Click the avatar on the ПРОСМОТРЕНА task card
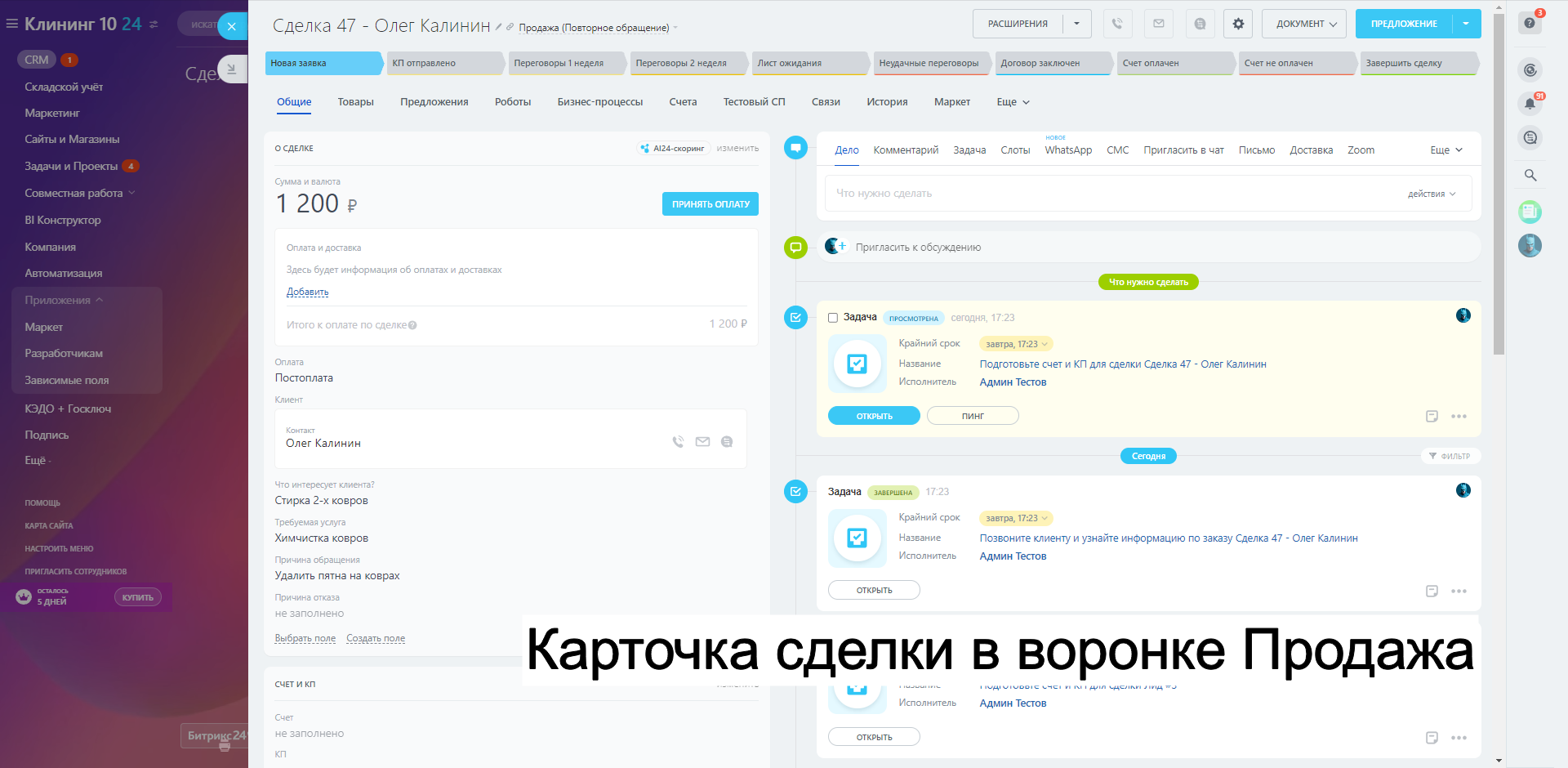The width and height of the screenshot is (1568, 768). click(1463, 315)
